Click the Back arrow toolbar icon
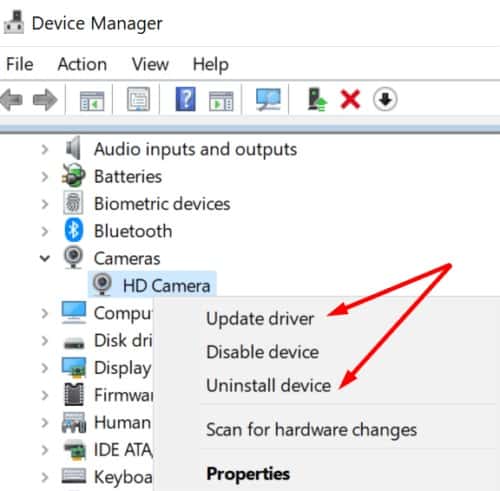Viewport: 500px width, 491px height. (12, 100)
